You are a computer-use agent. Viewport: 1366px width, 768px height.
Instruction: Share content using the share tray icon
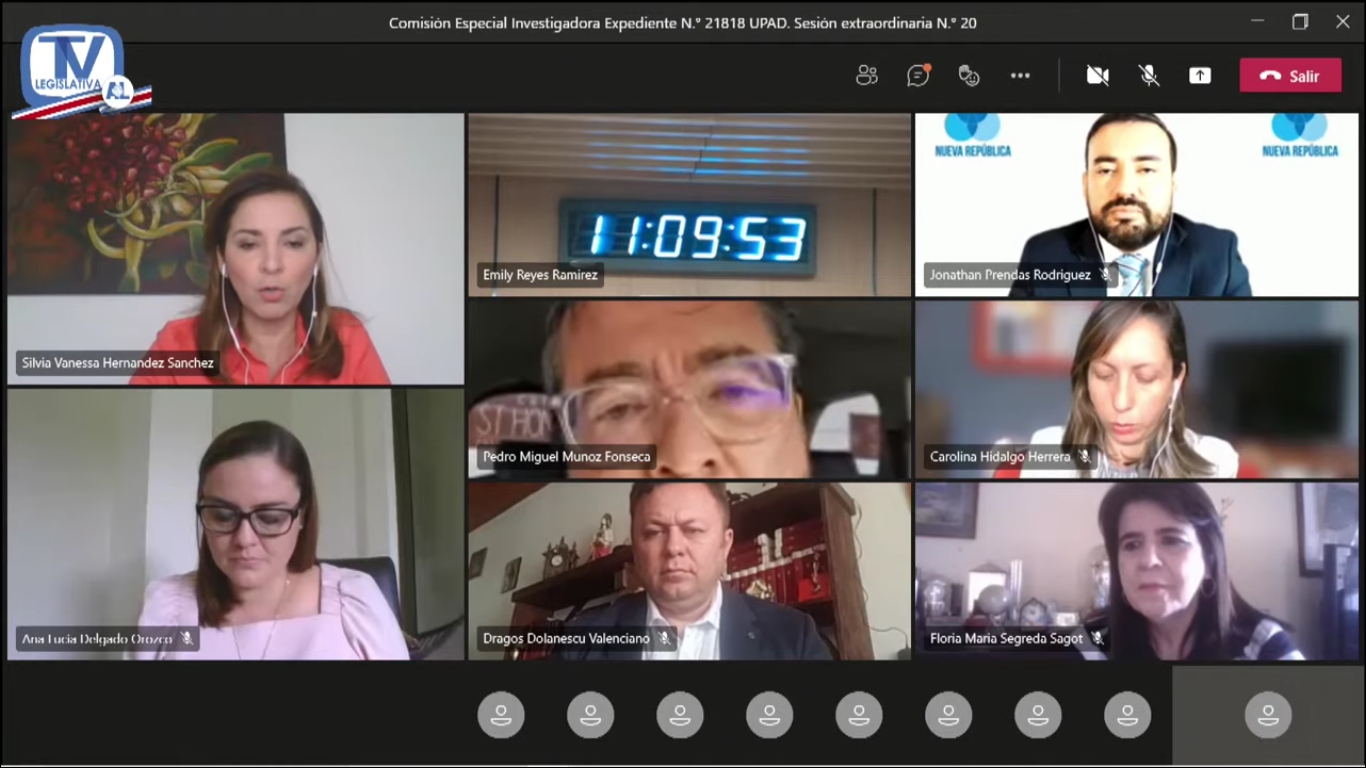coord(1200,76)
